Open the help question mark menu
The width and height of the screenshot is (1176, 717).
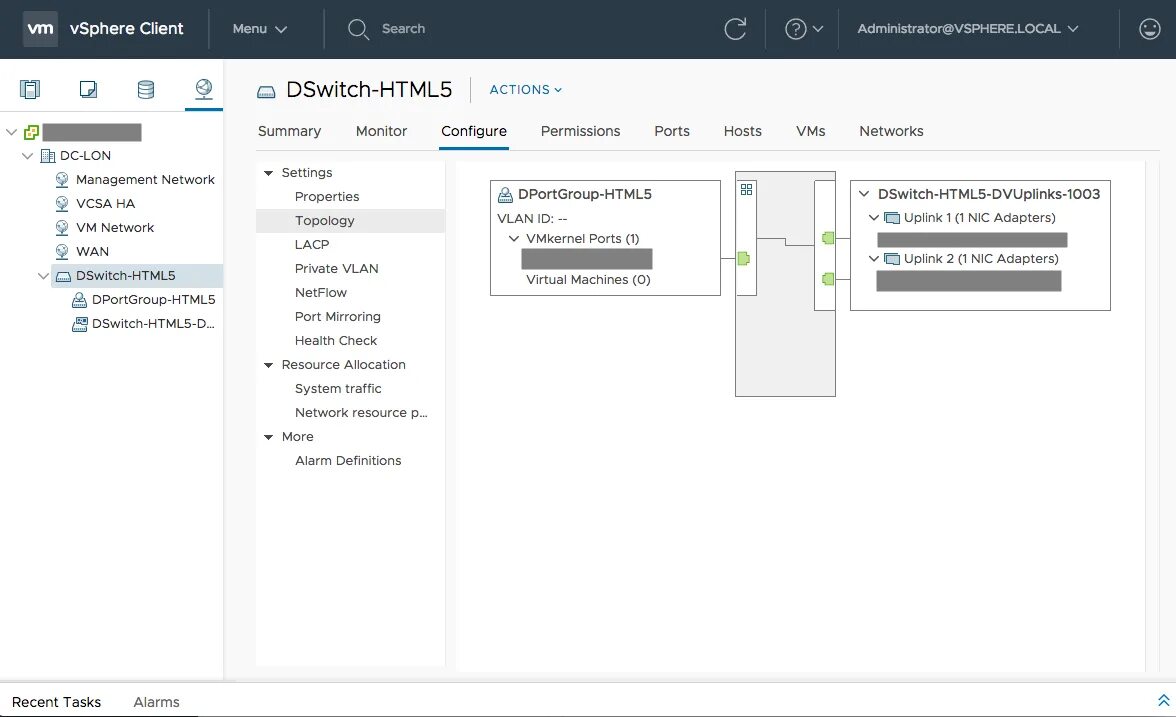pos(803,28)
